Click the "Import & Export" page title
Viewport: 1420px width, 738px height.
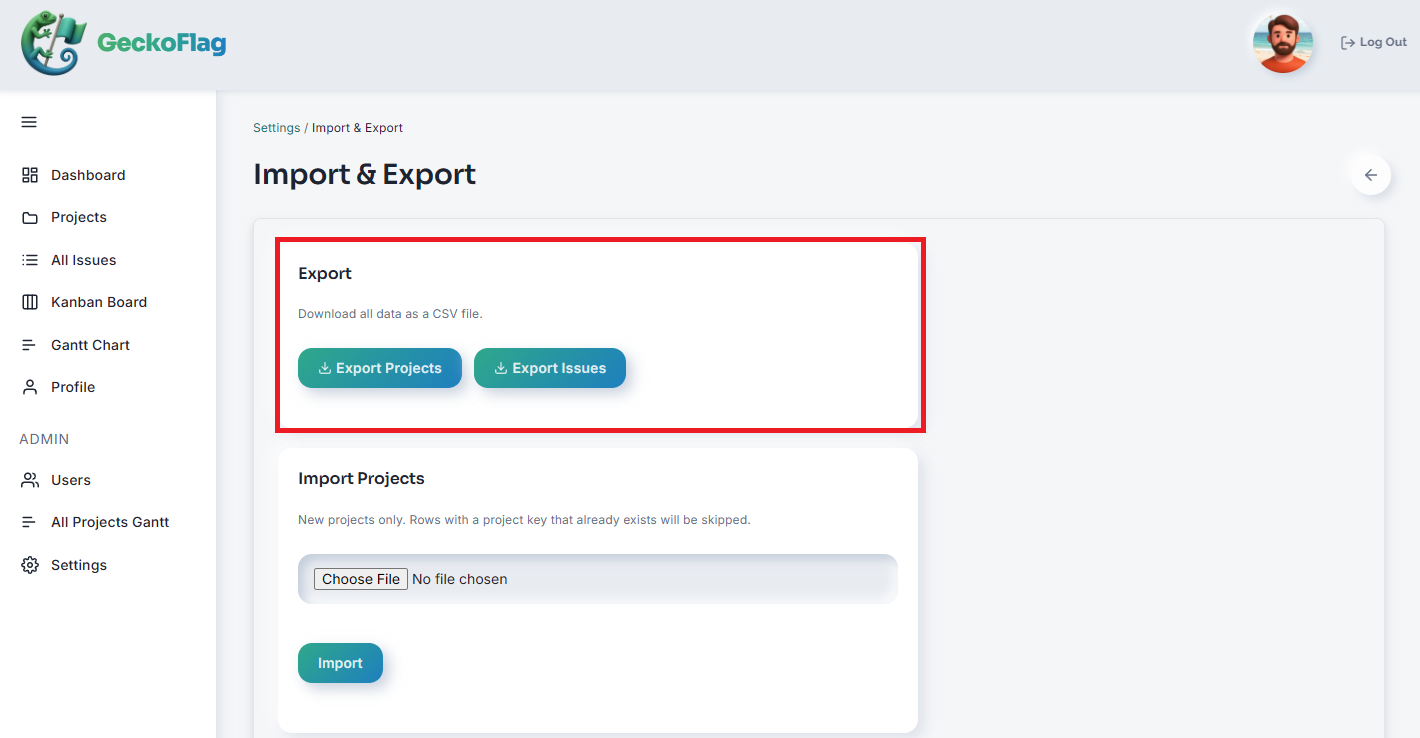coord(364,174)
